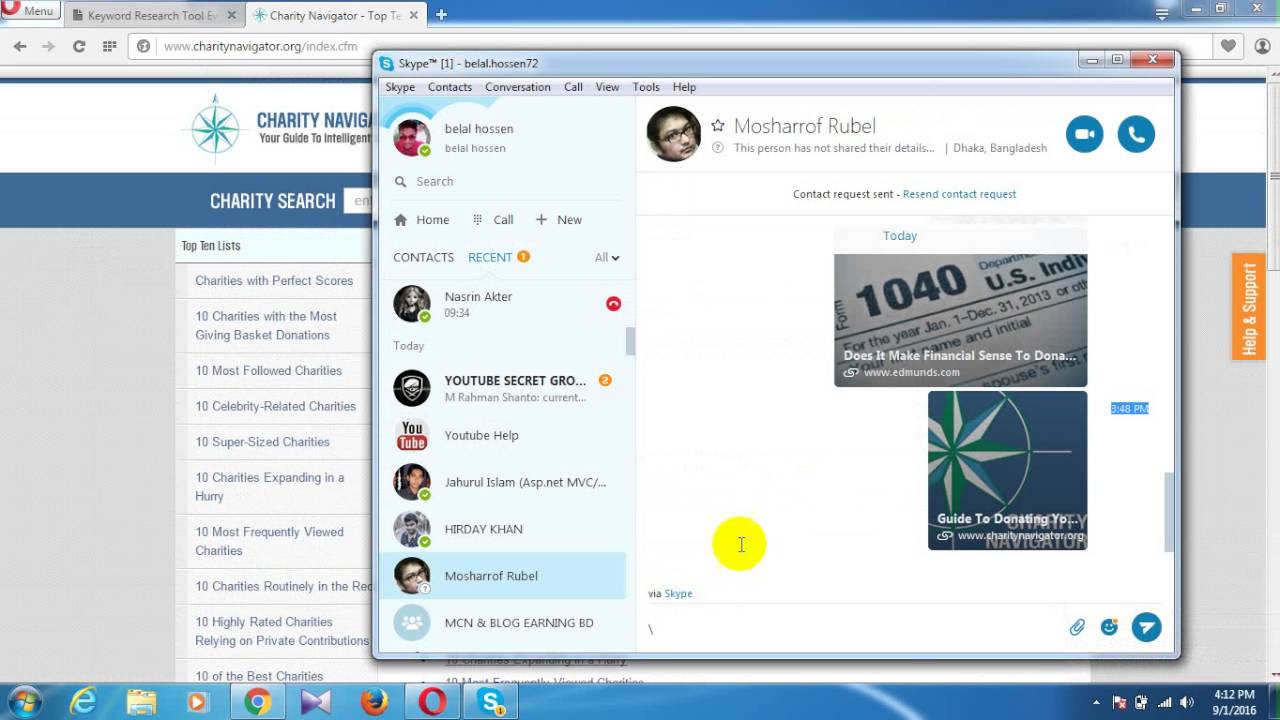Switch to the RECENT tab
Screen dimensions: 1280x720
pyautogui.click(x=490, y=257)
